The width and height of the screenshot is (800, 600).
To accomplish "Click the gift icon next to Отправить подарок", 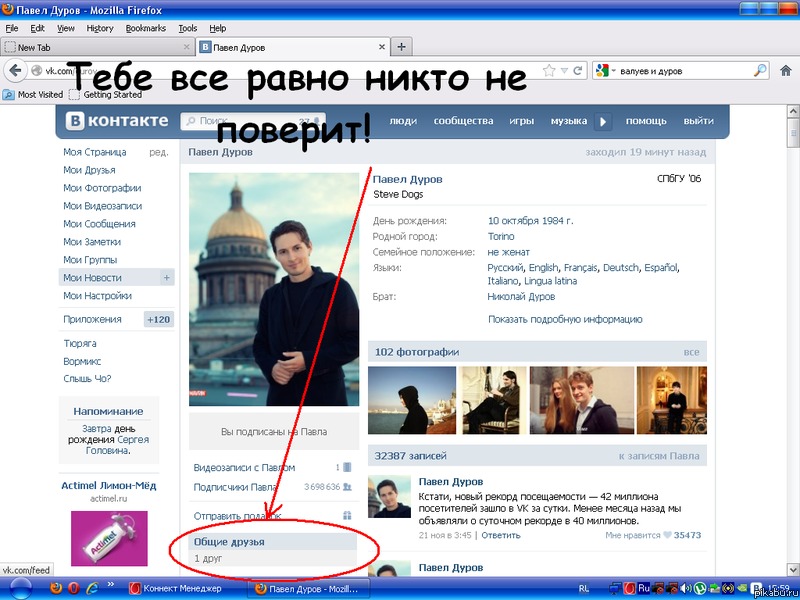I will coord(347,515).
